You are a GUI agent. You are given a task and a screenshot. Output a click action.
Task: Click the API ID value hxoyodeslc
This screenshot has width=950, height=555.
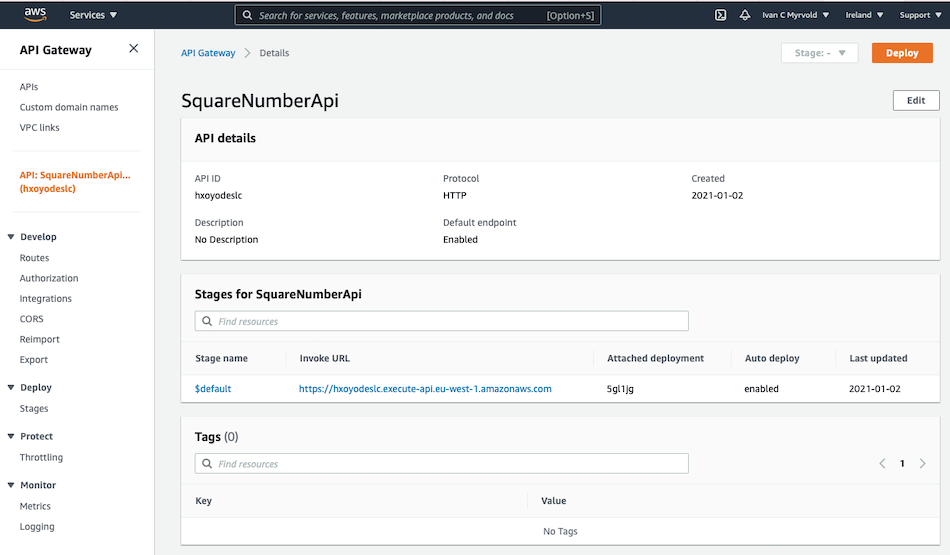click(218, 196)
